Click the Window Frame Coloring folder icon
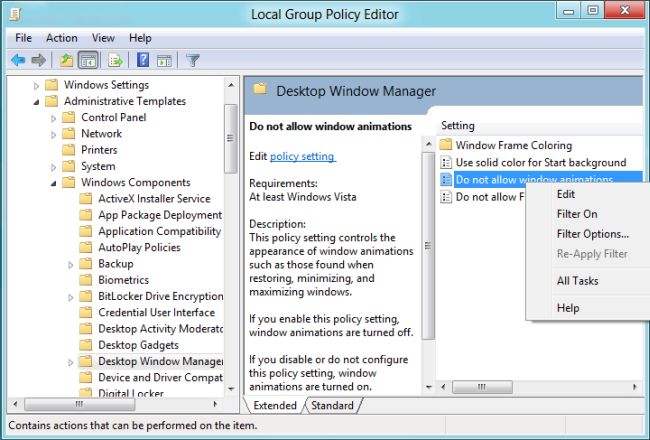Screen dimensions: 650x440 point(446,145)
